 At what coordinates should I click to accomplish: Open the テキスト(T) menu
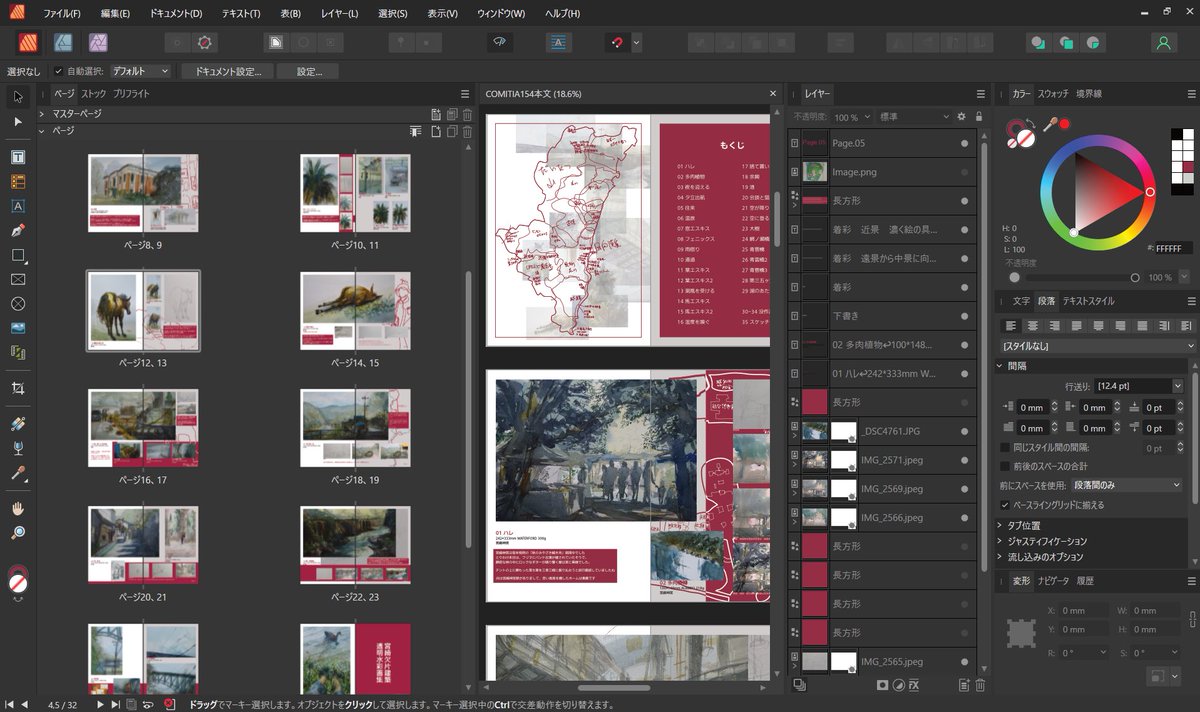click(240, 14)
